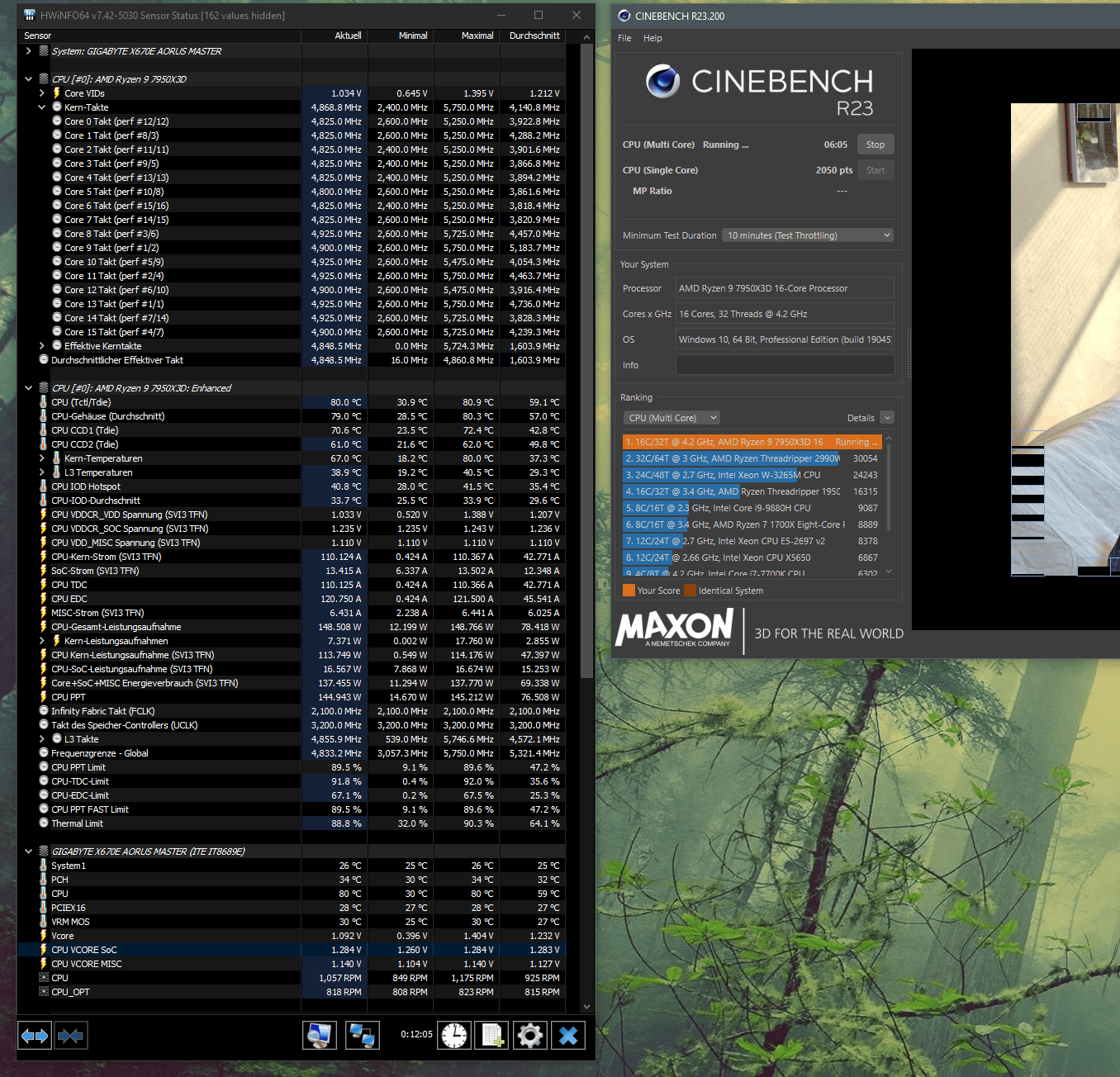This screenshot has width=1120, height=1077.
Task: Start logging with the sheet plus icon
Action: coord(492,1035)
